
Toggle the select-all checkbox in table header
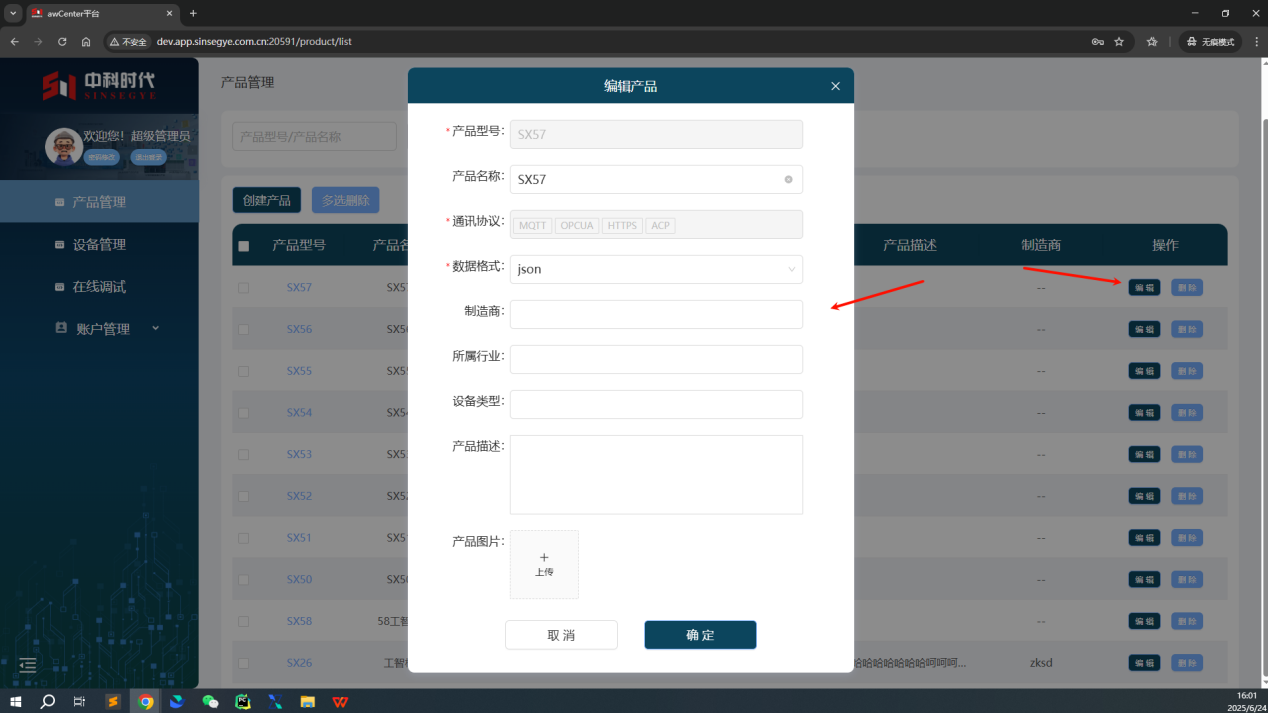point(243,246)
